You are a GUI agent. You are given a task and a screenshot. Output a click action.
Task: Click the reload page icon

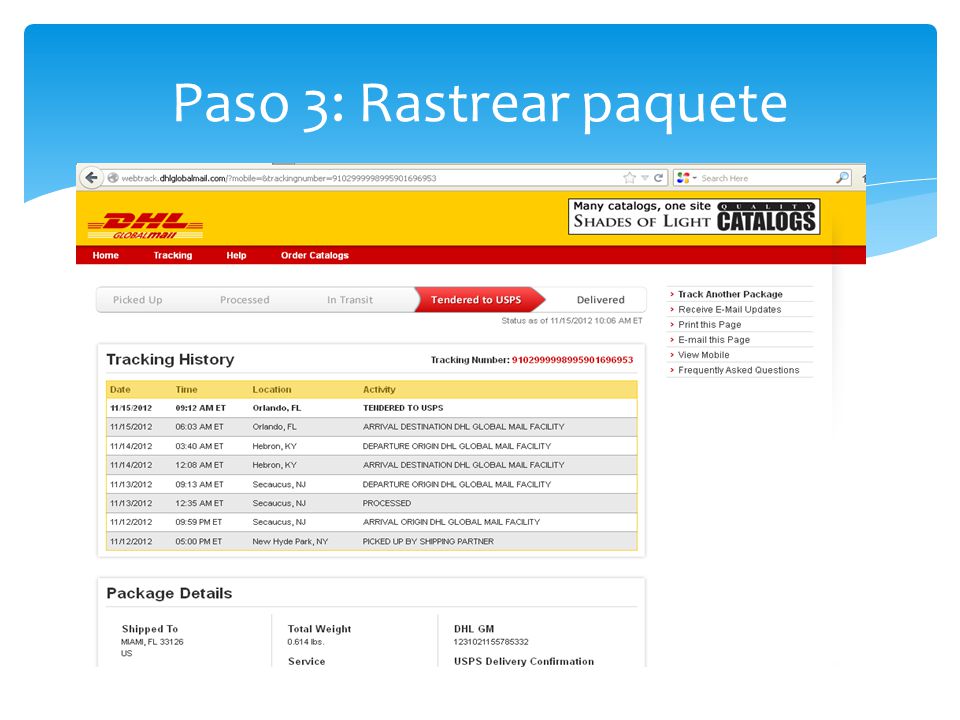tap(659, 178)
